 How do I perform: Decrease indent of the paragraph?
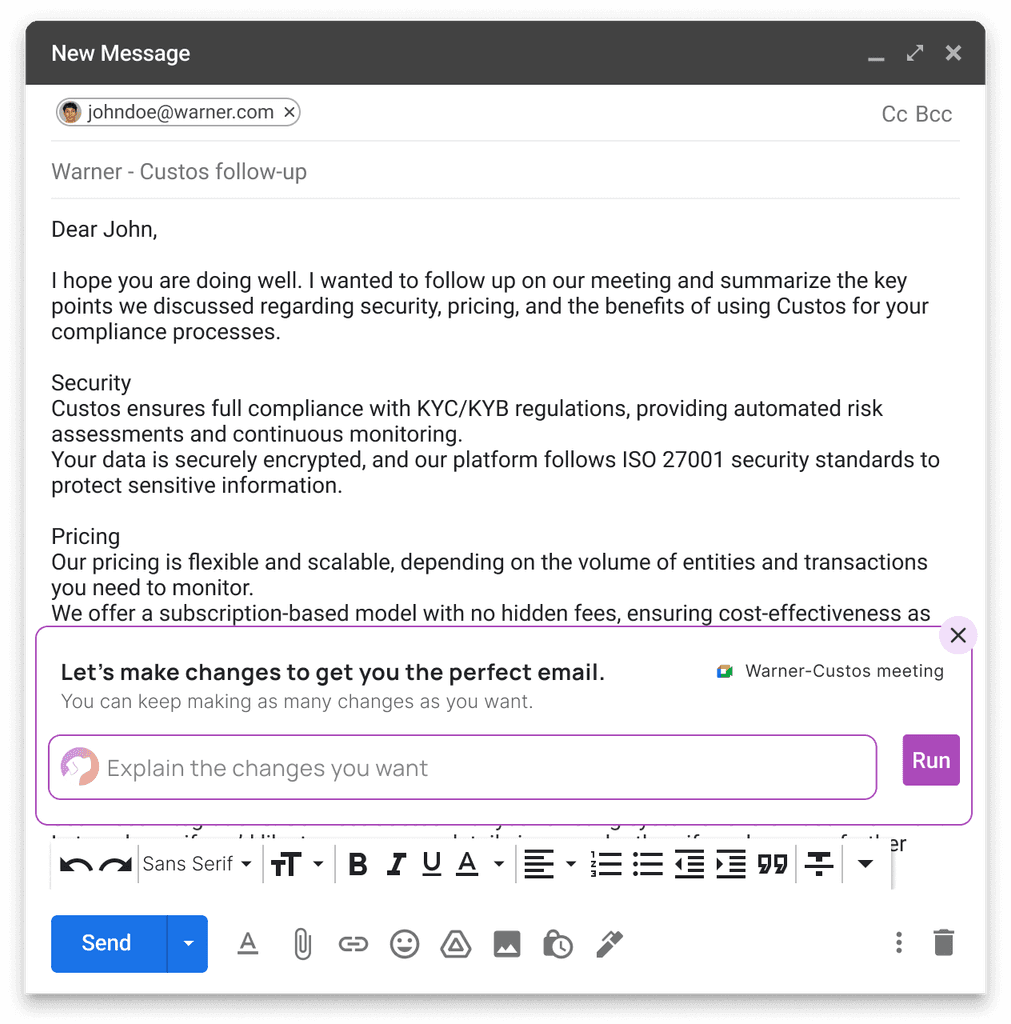click(689, 864)
